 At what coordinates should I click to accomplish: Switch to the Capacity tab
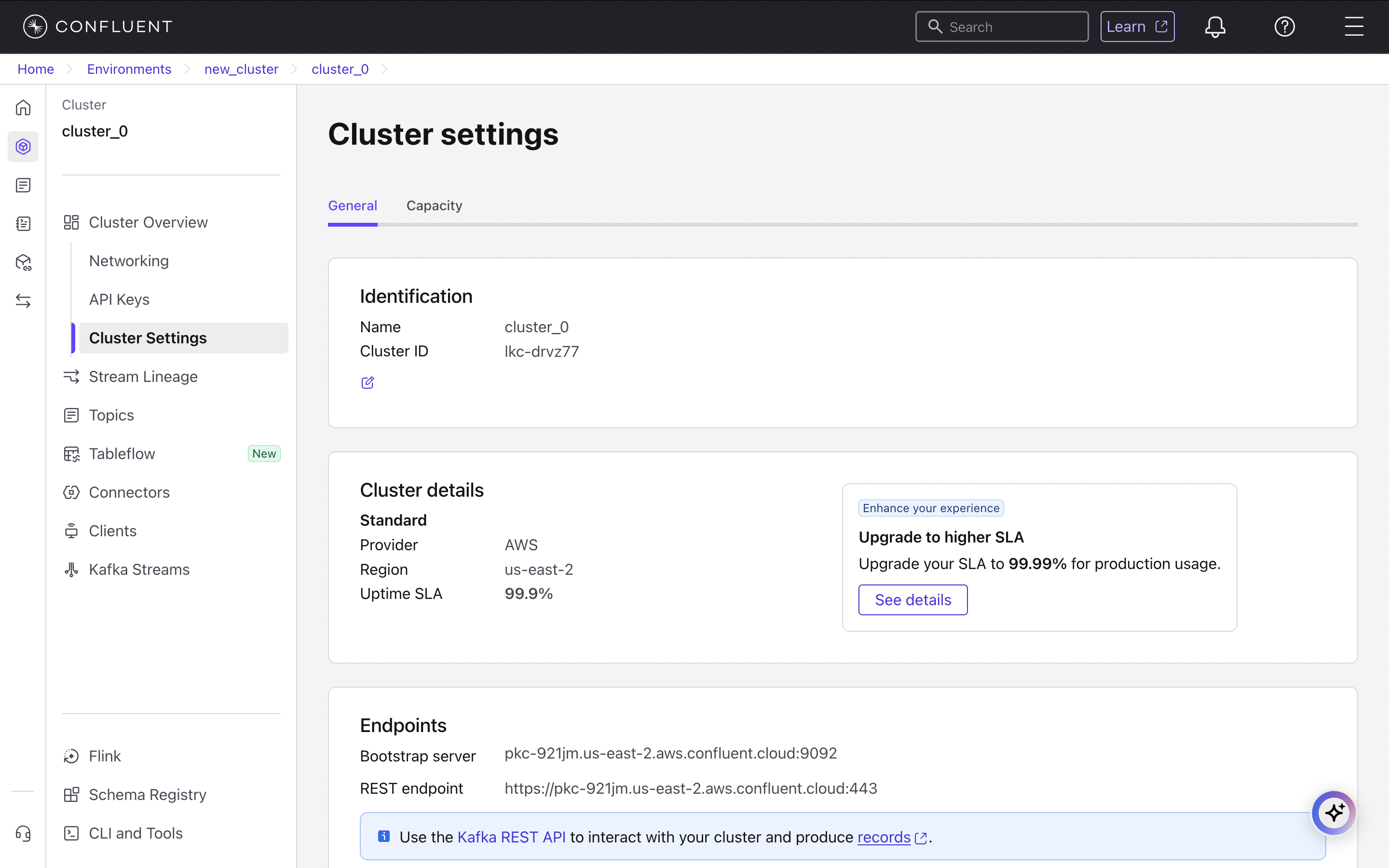(x=435, y=205)
